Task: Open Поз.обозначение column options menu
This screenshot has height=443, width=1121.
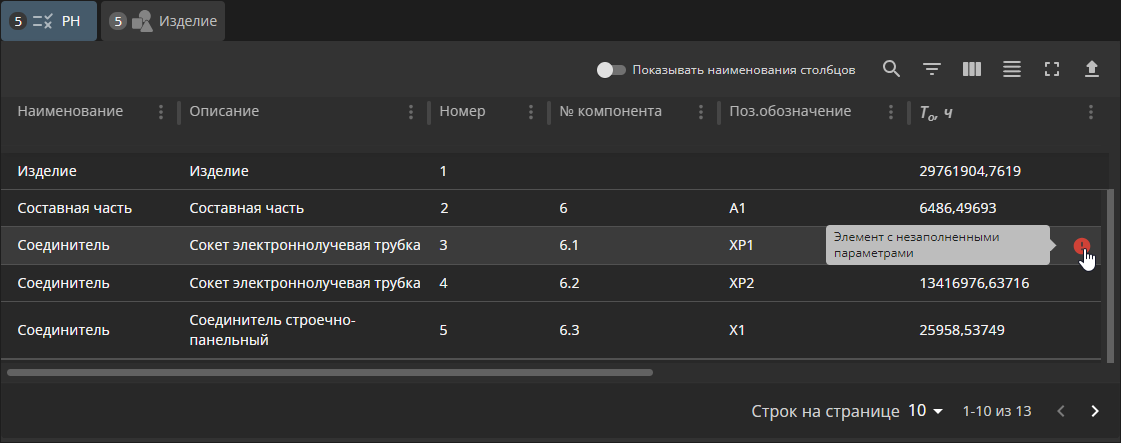Action: point(891,111)
